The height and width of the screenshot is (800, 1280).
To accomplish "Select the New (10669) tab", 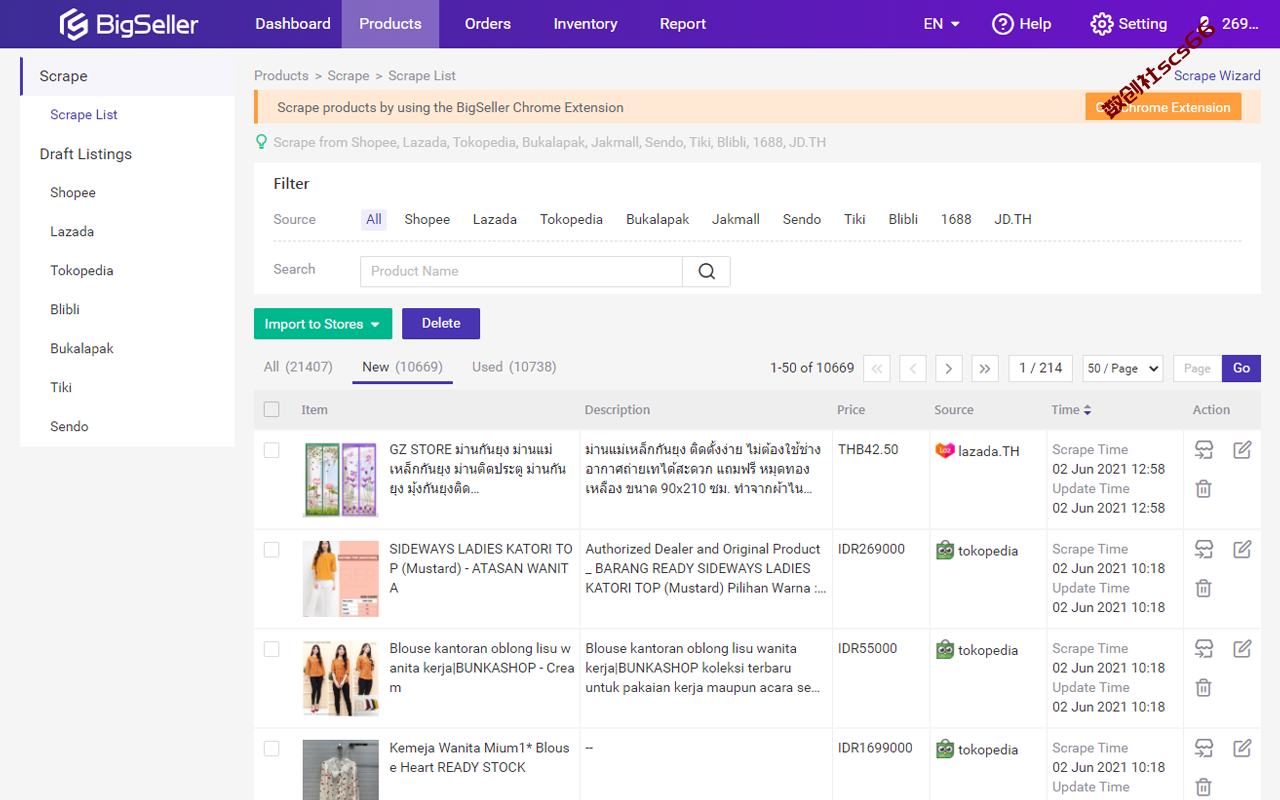I will pyautogui.click(x=402, y=367).
